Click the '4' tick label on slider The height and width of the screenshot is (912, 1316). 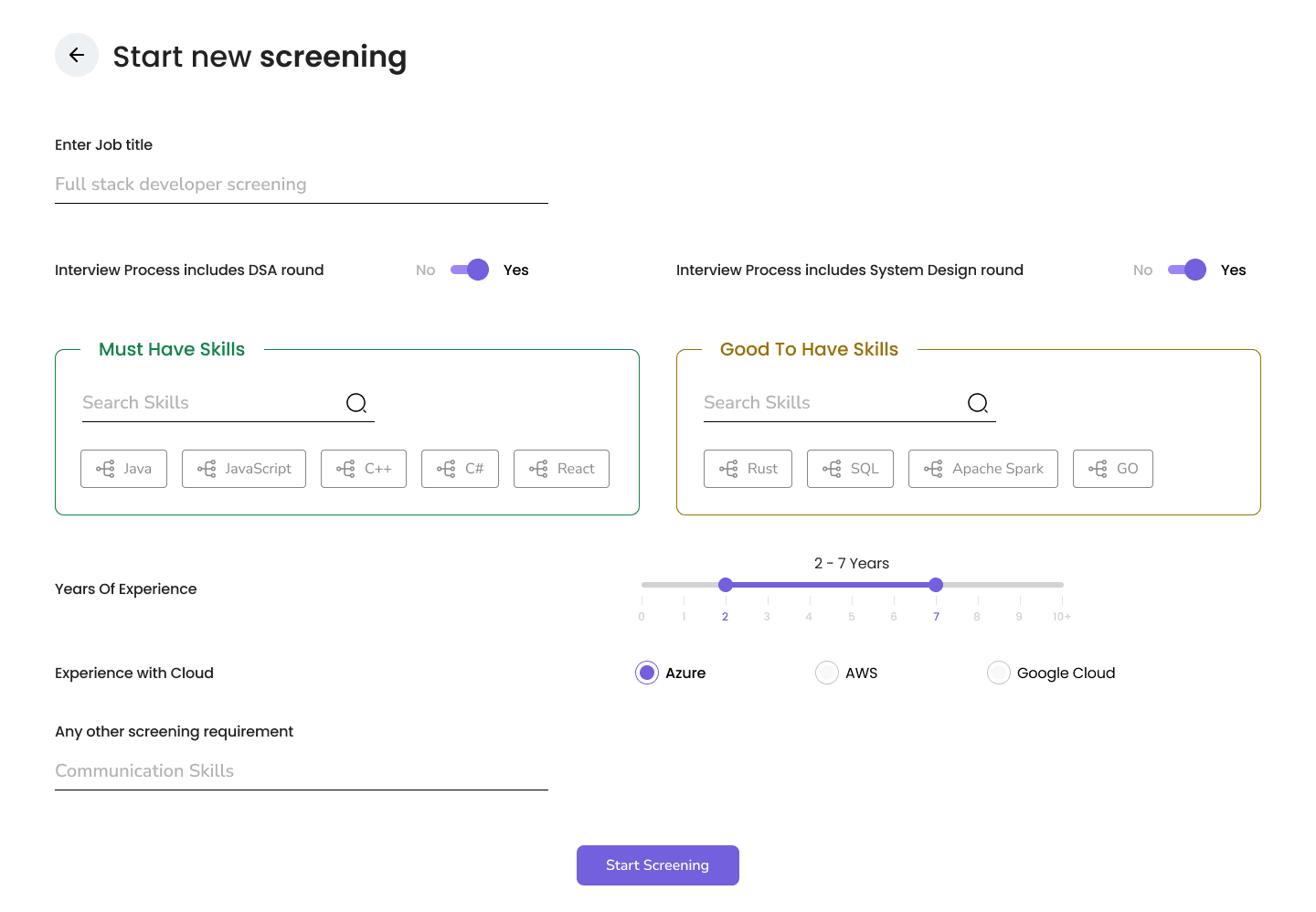(809, 617)
